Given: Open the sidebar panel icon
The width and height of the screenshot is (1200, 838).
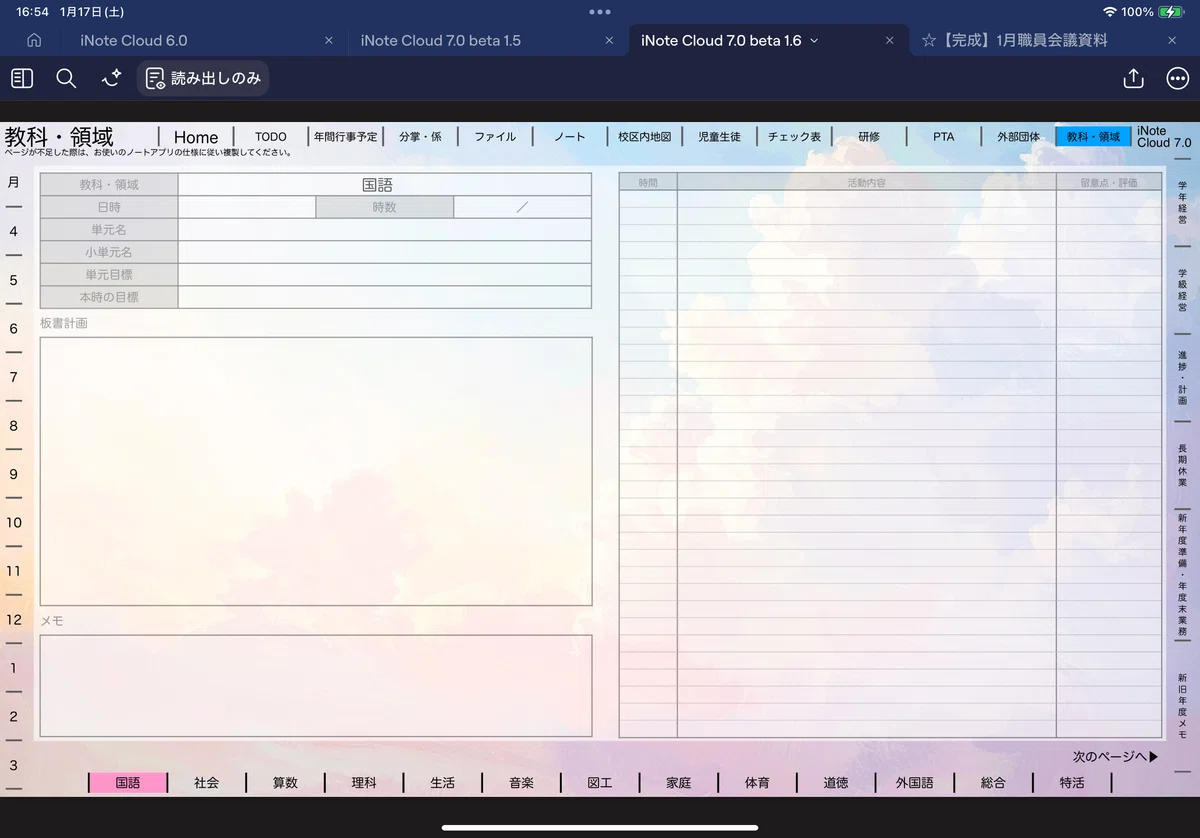Looking at the screenshot, I should pyautogui.click(x=22, y=78).
